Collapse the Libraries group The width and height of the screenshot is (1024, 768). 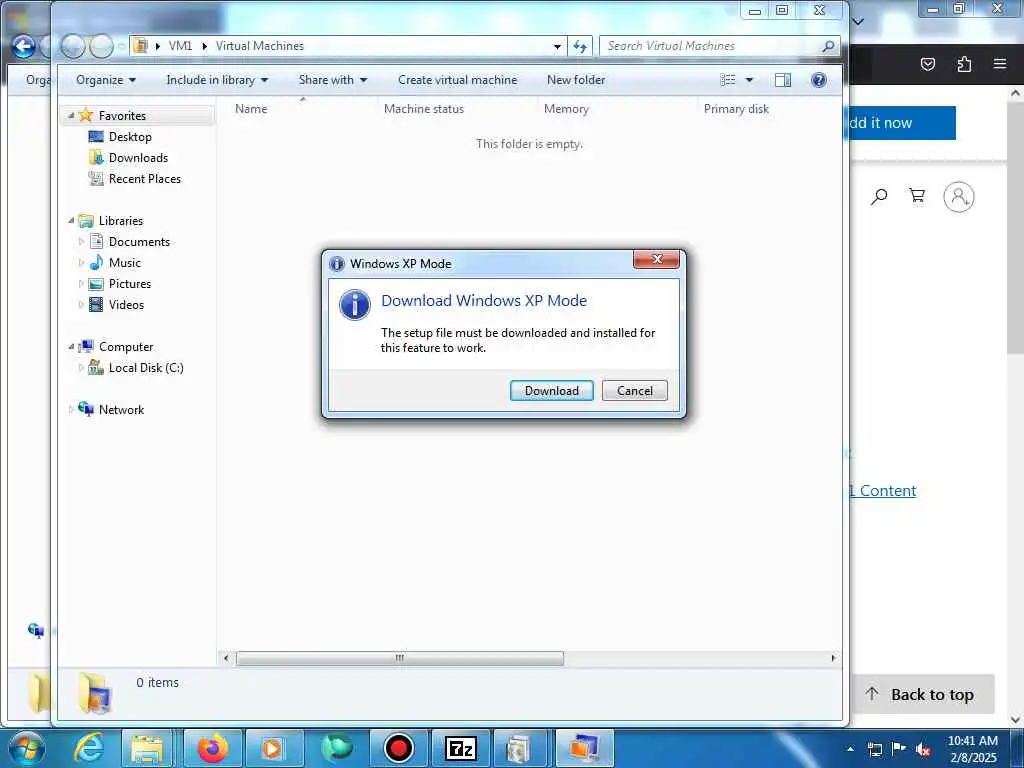coord(71,221)
